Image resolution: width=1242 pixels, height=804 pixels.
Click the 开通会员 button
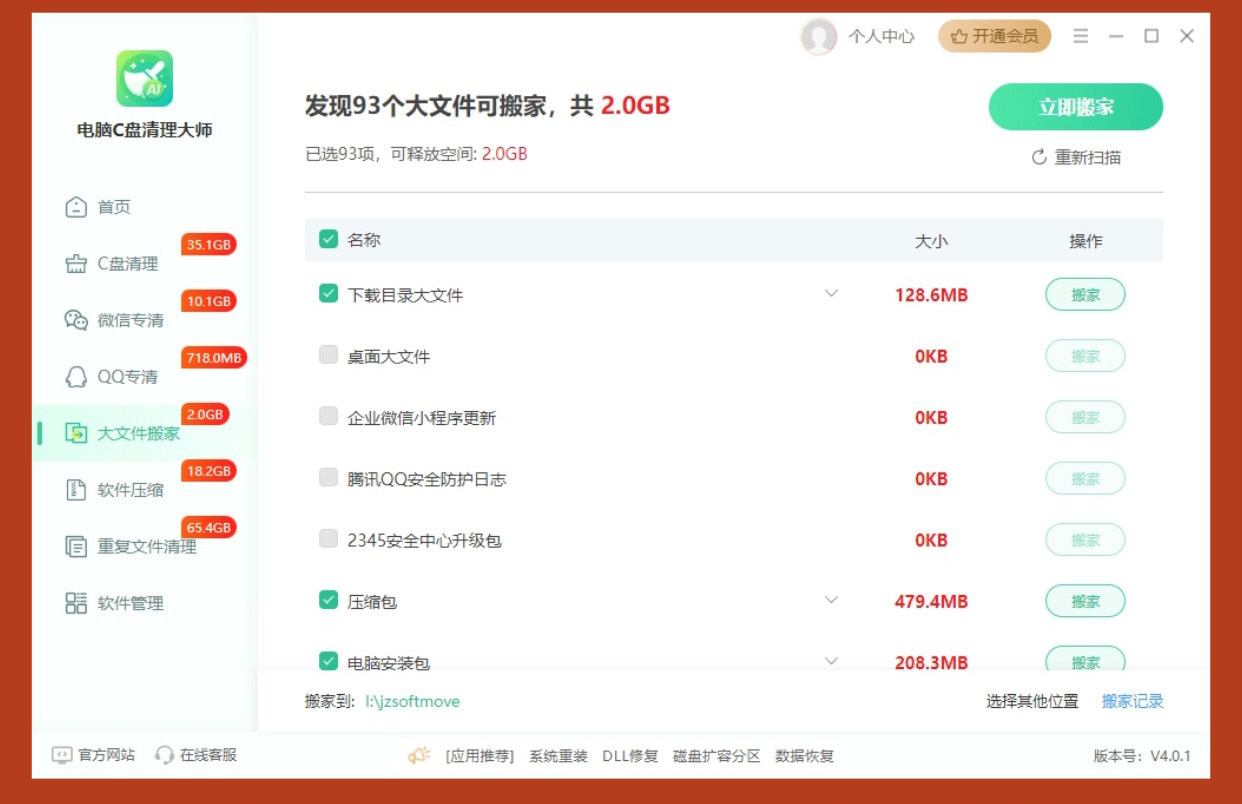coord(994,37)
